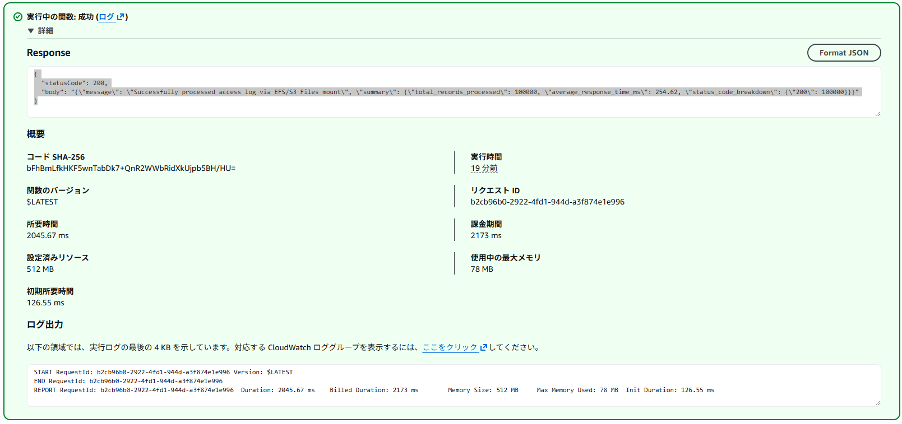Click the START RequestId log line
The height and width of the screenshot is (424, 902).
[164, 372]
